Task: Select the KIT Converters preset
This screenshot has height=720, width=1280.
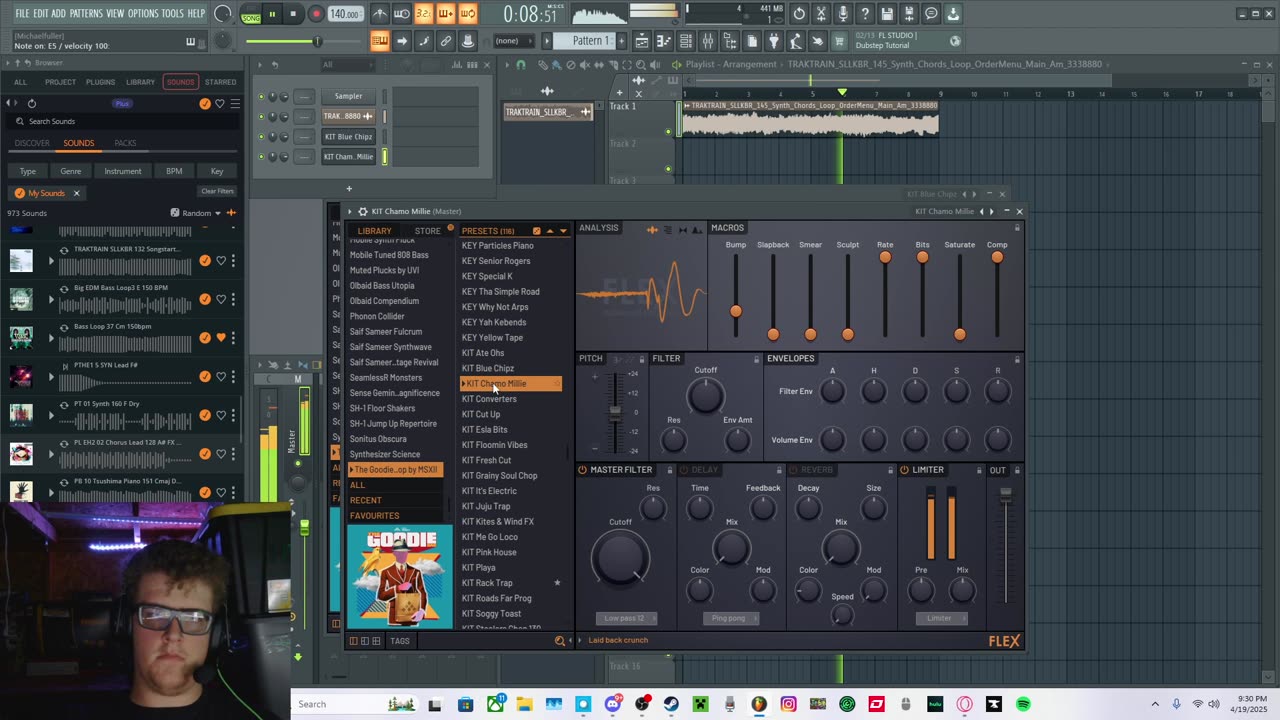Action: tap(489, 399)
